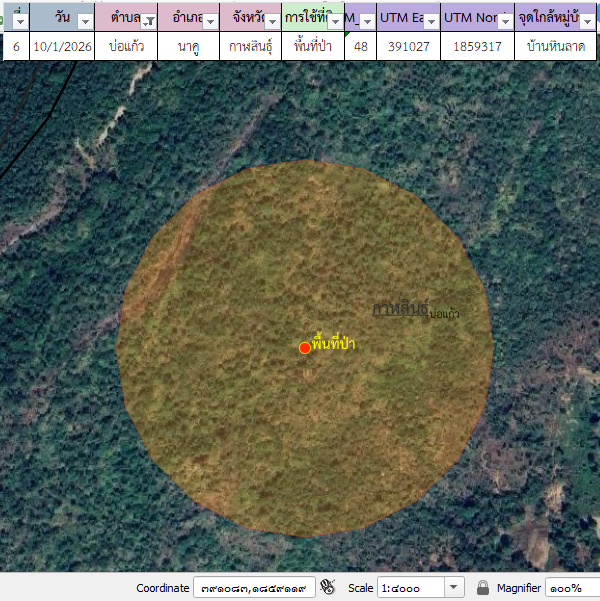Click the lock scale padlock icon
Screen dimensions: 600x601
tap(483, 588)
